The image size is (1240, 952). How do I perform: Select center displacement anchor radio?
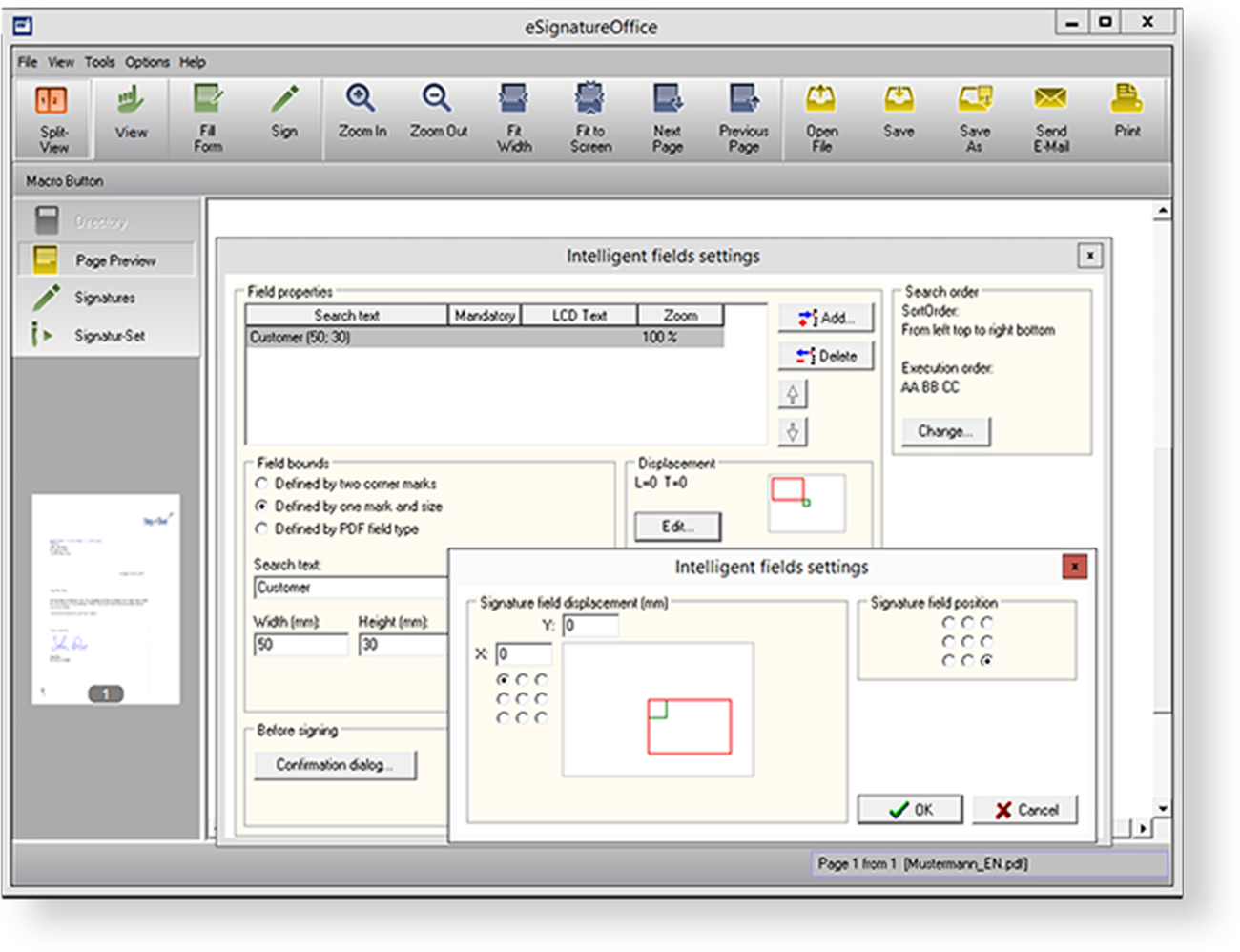point(522,699)
